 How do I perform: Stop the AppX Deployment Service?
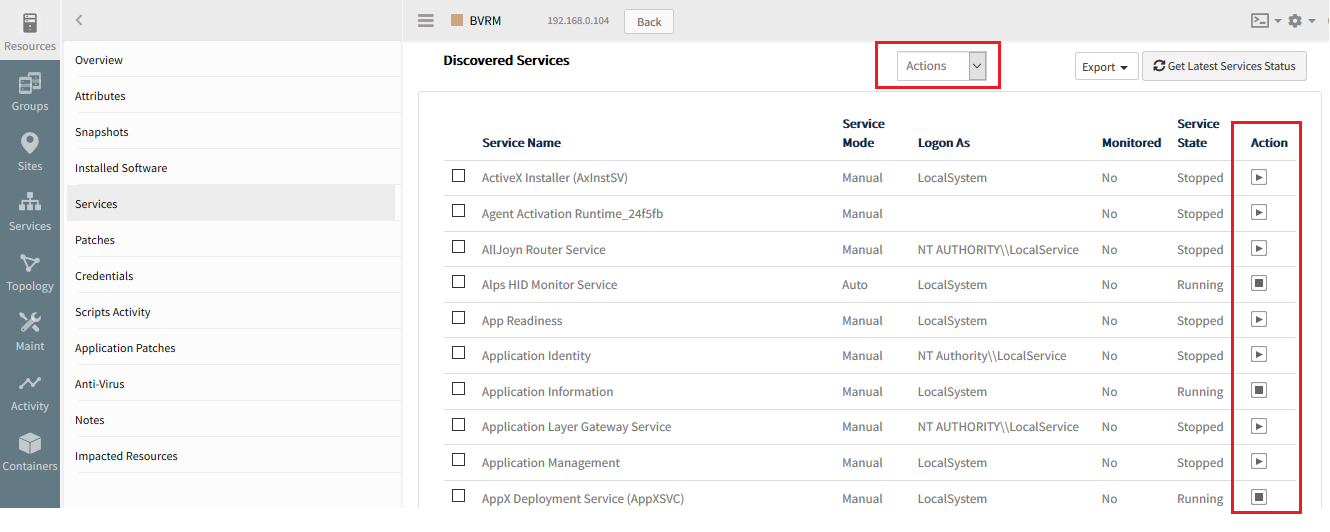click(x=1259, y=497)
